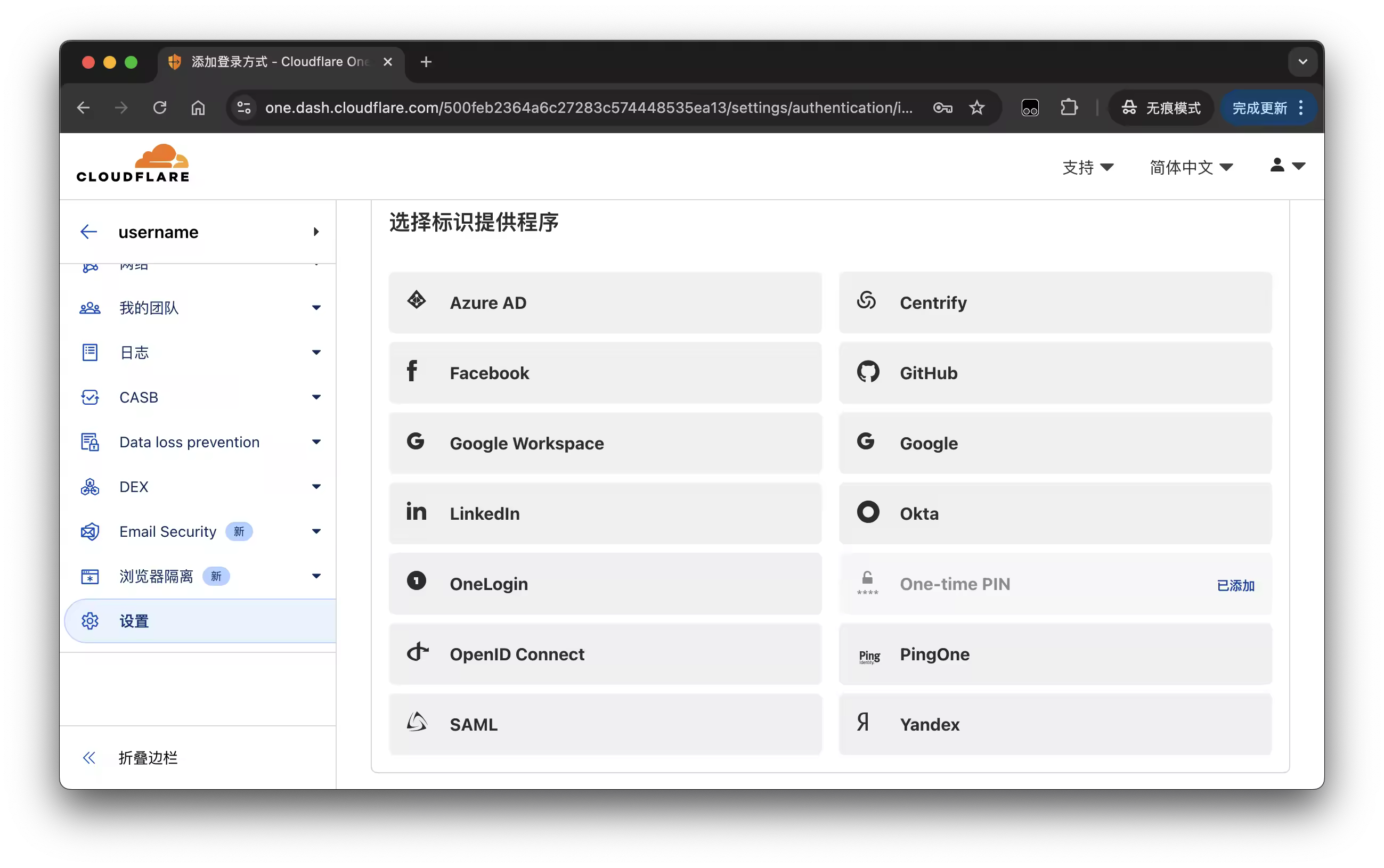This screenshot has height=868, width=1384.
Task: Select Data loss prevention in sidebar
Action: pyautogui.click(x=189, y=442)
